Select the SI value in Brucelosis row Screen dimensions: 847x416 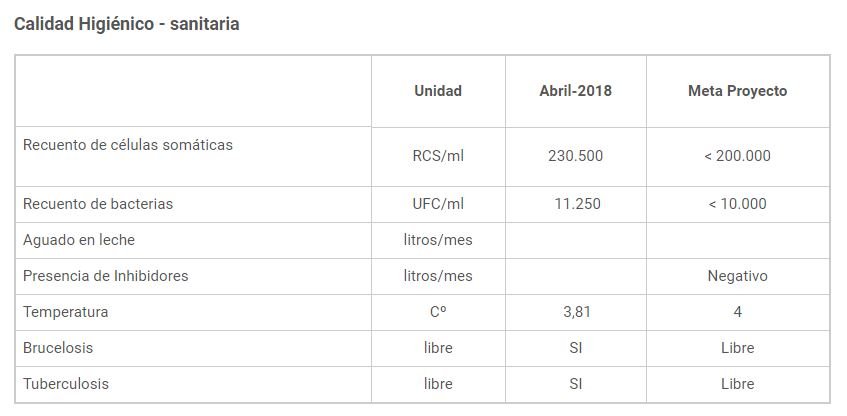pyautogui.click(x=576, y=348)
